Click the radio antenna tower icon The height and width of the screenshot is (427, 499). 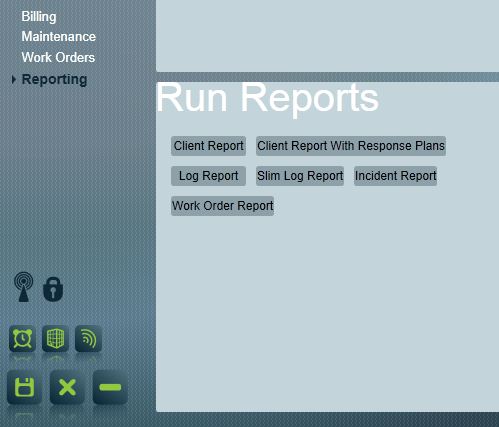(x=23, y=287)
